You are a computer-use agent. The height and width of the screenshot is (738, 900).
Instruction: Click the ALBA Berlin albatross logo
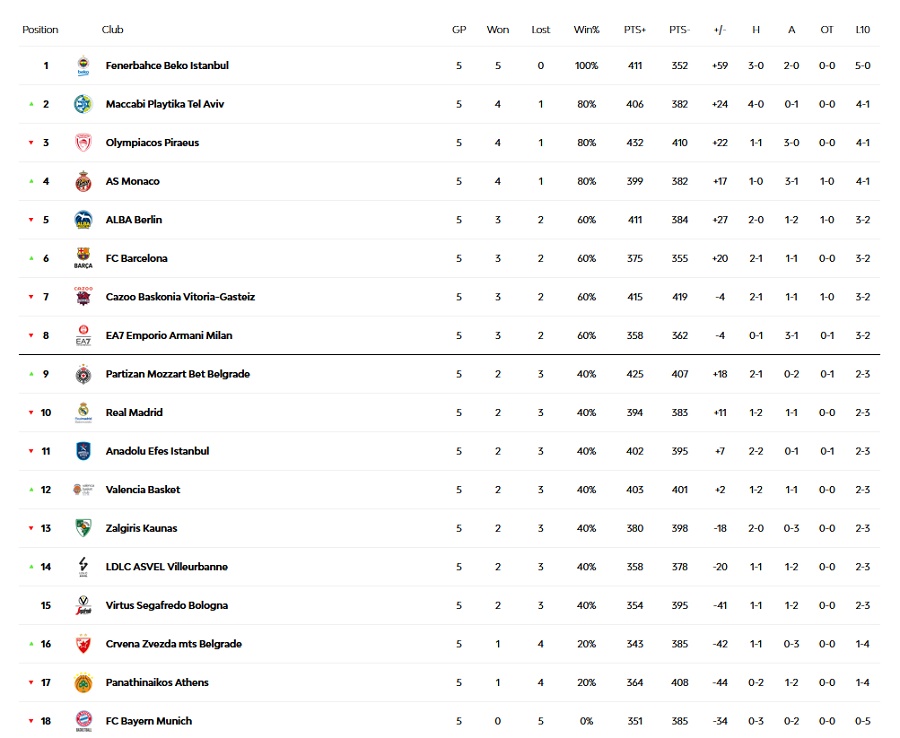point(83,220)
